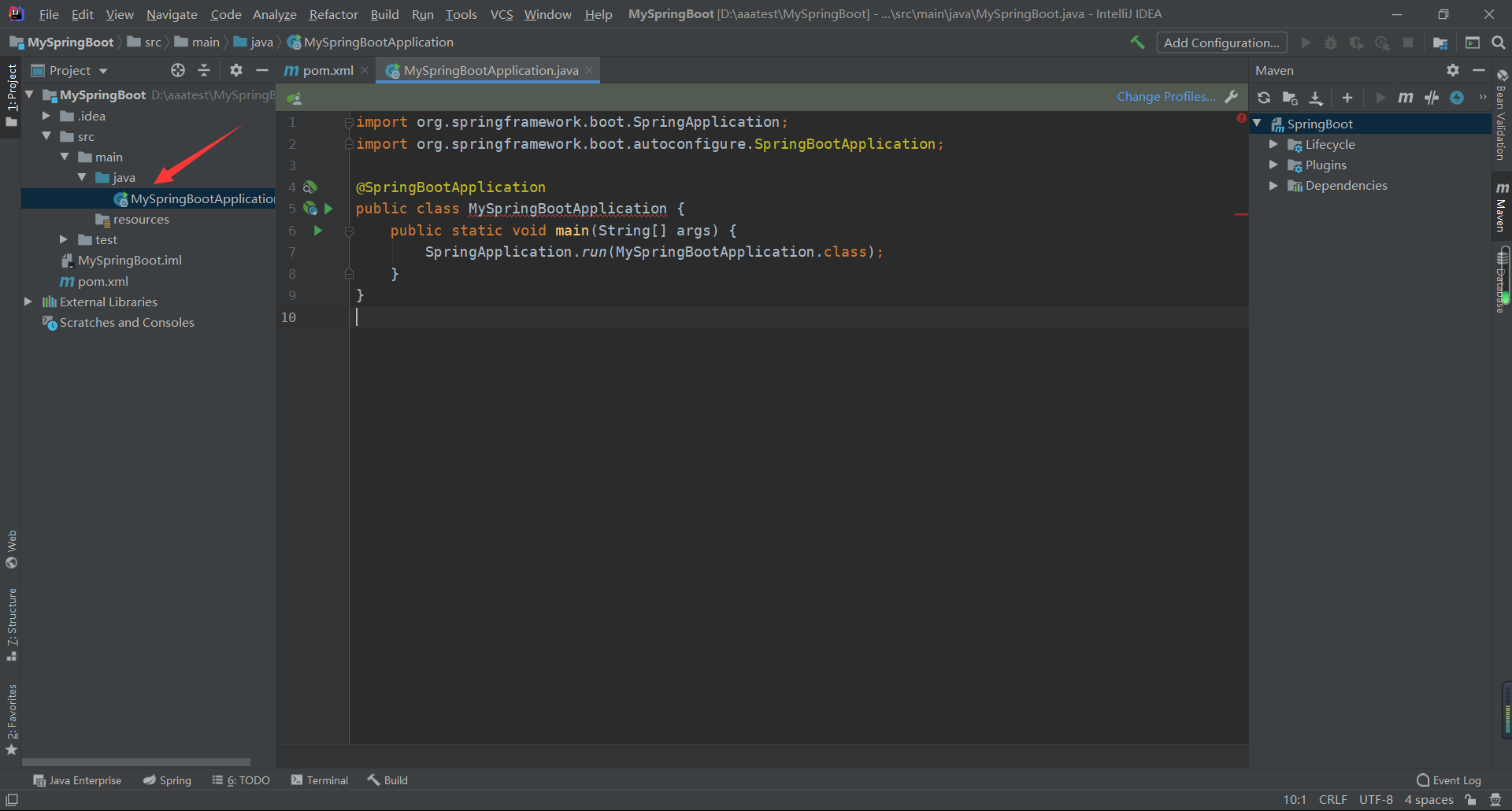Image resolution: width=1512 pixels, height=811 pixels.
Task: Click the Project panel horizontal scrollbar
Action: pos(136,761)
